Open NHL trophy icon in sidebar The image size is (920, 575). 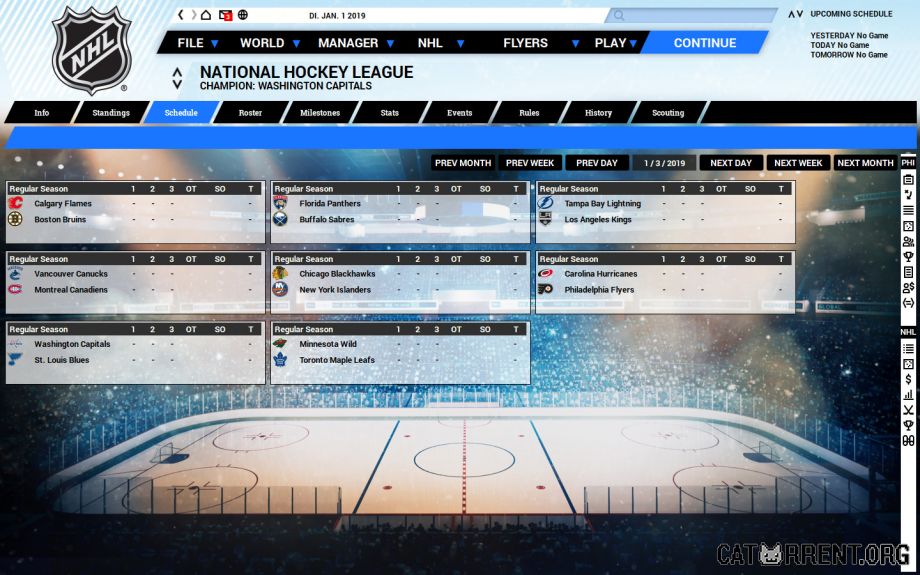point(908,425)
